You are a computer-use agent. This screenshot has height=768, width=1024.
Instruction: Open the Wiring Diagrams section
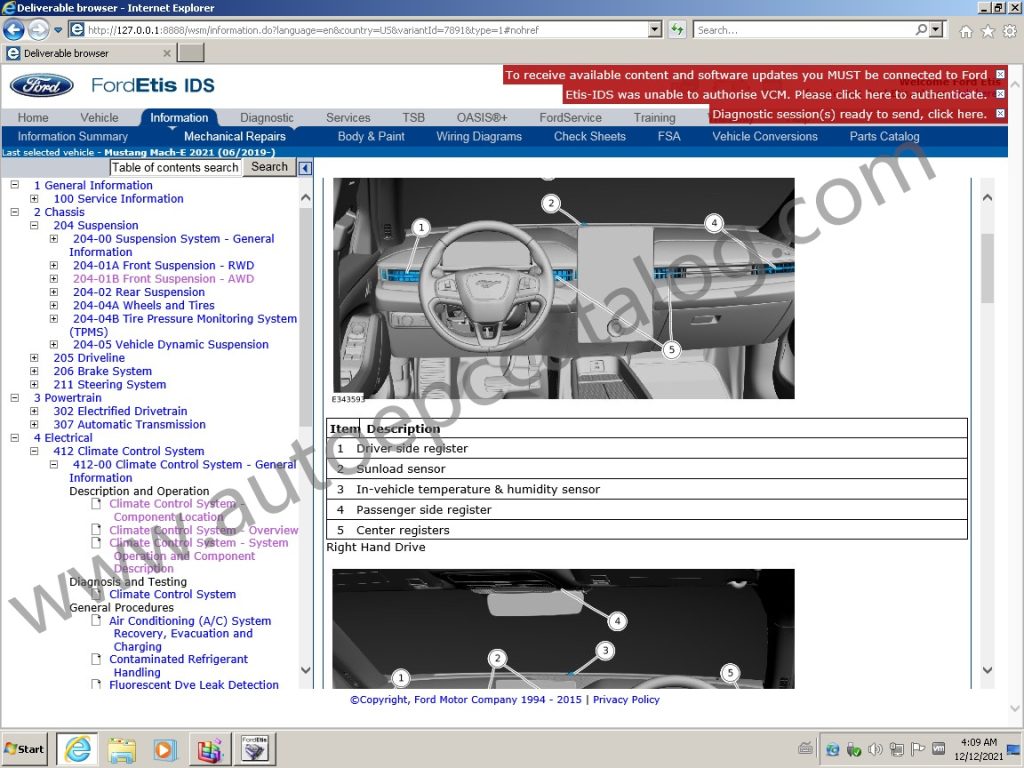[479, 137]
